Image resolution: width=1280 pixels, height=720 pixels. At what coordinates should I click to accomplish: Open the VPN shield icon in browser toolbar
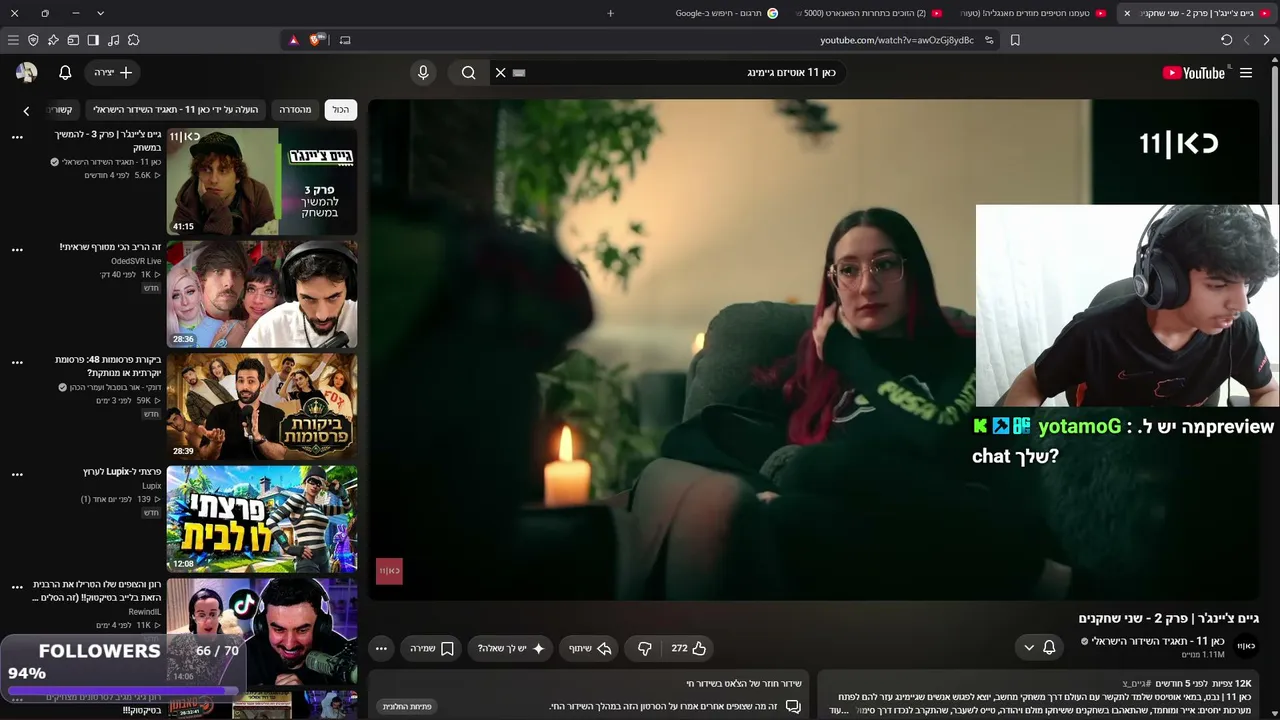click(33, 40)
